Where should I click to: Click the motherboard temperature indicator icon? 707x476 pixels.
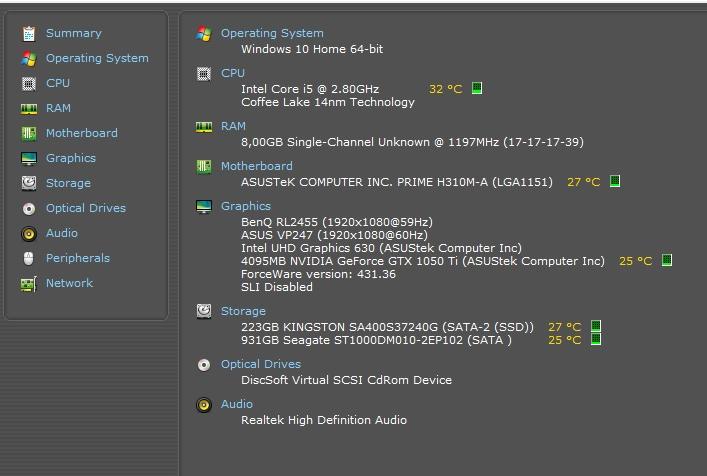point(615,181)
